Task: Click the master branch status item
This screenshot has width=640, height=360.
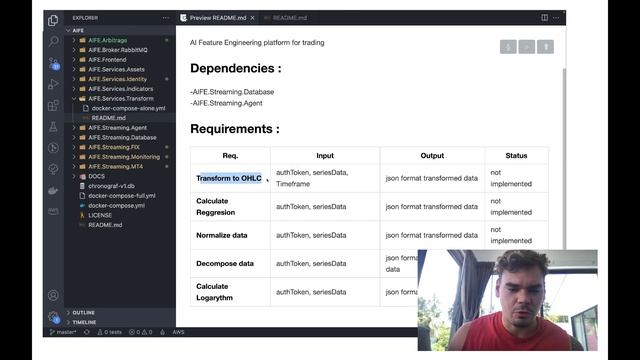Action: 62,332
